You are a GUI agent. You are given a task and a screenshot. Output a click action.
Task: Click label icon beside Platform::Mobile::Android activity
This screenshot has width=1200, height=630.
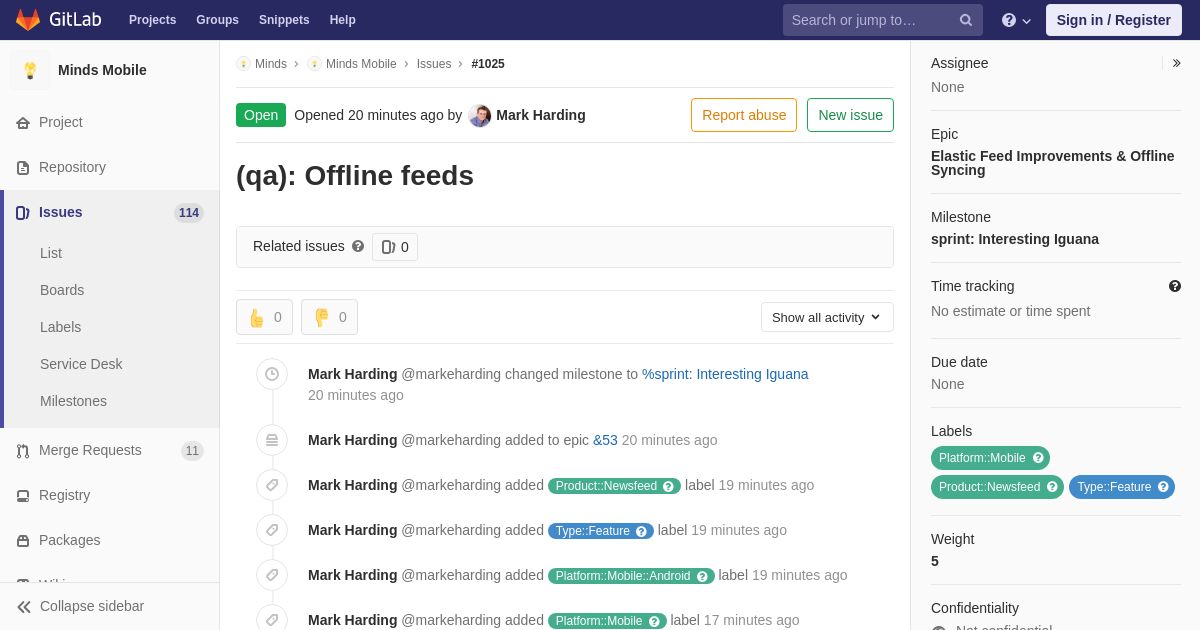pos(272,575)
